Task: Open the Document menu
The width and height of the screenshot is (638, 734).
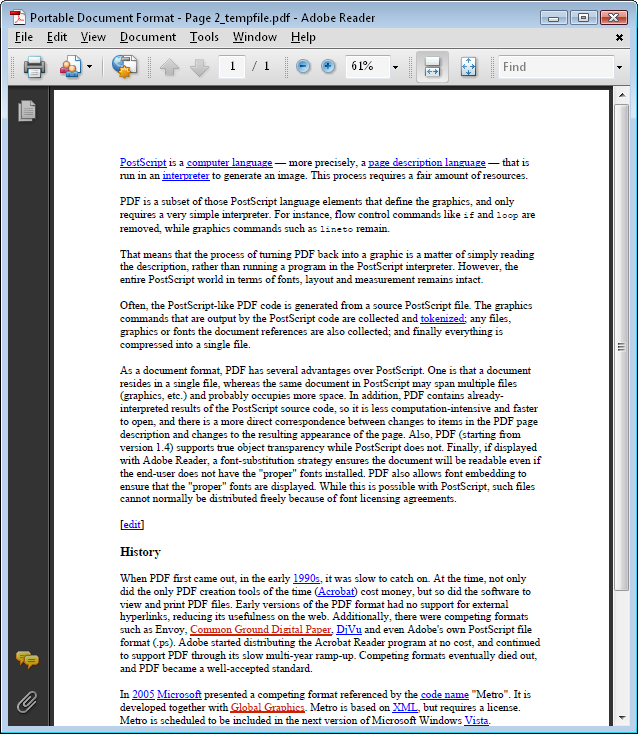Action: coord(147,37)
